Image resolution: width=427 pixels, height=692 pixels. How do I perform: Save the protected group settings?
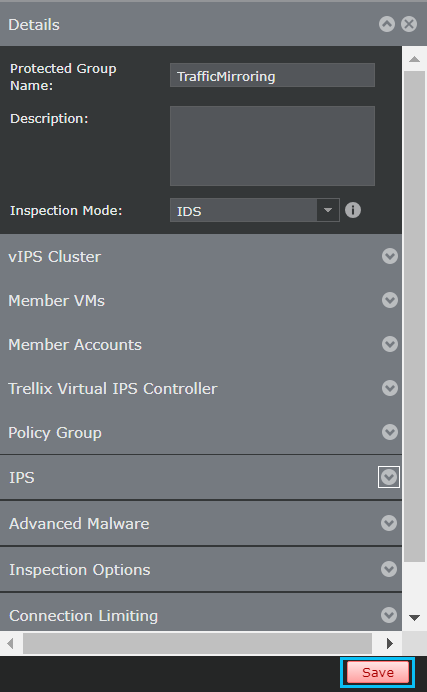pyautogui.click(x=378, y=672)
